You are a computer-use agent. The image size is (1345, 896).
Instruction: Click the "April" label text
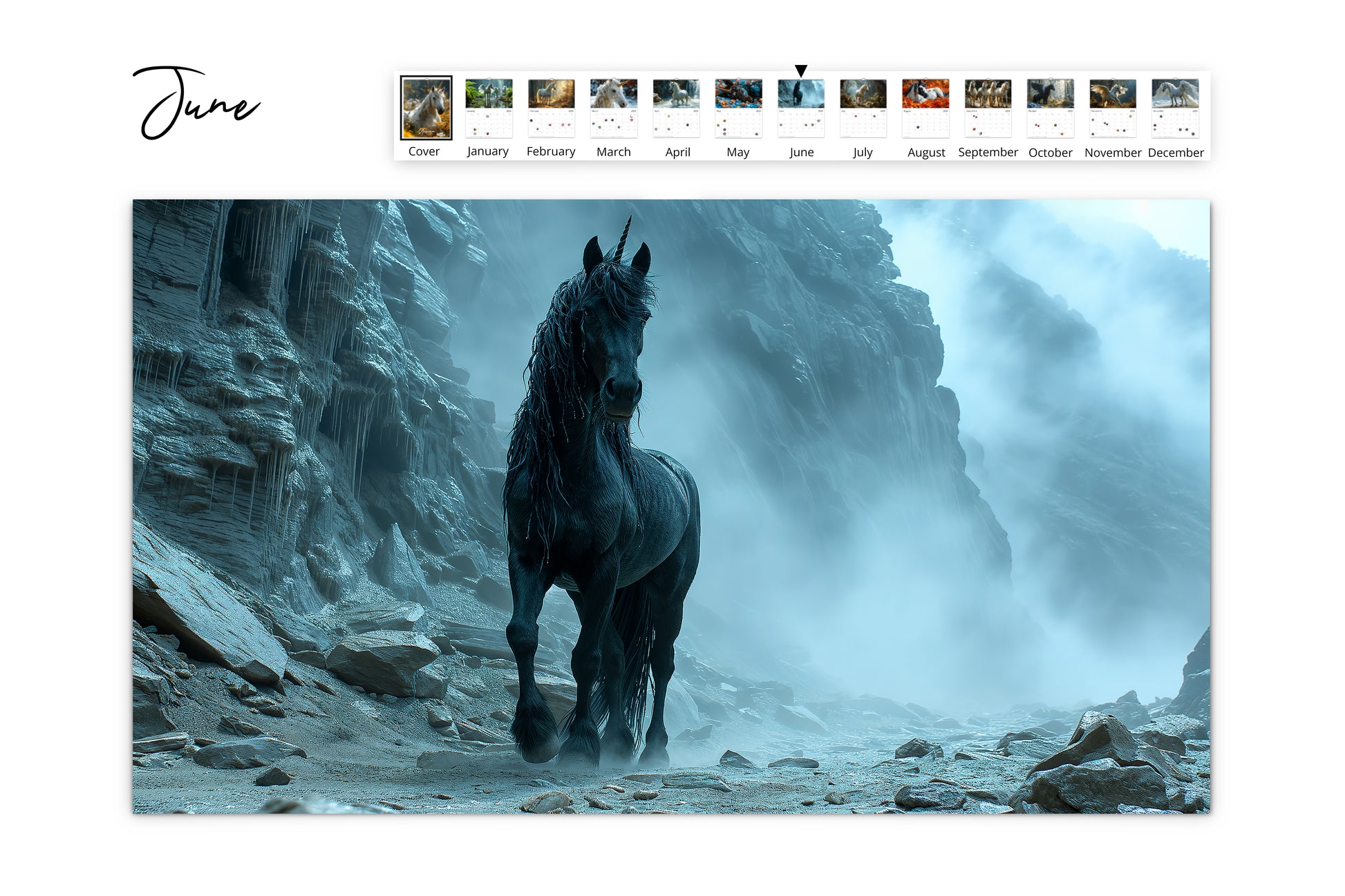point(677,152)
